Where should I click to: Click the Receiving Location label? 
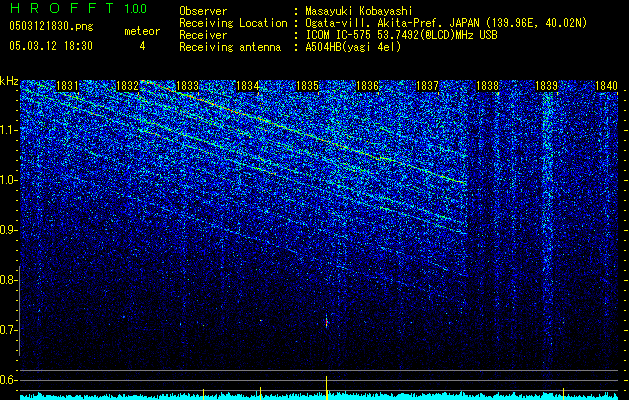[233, 23]
